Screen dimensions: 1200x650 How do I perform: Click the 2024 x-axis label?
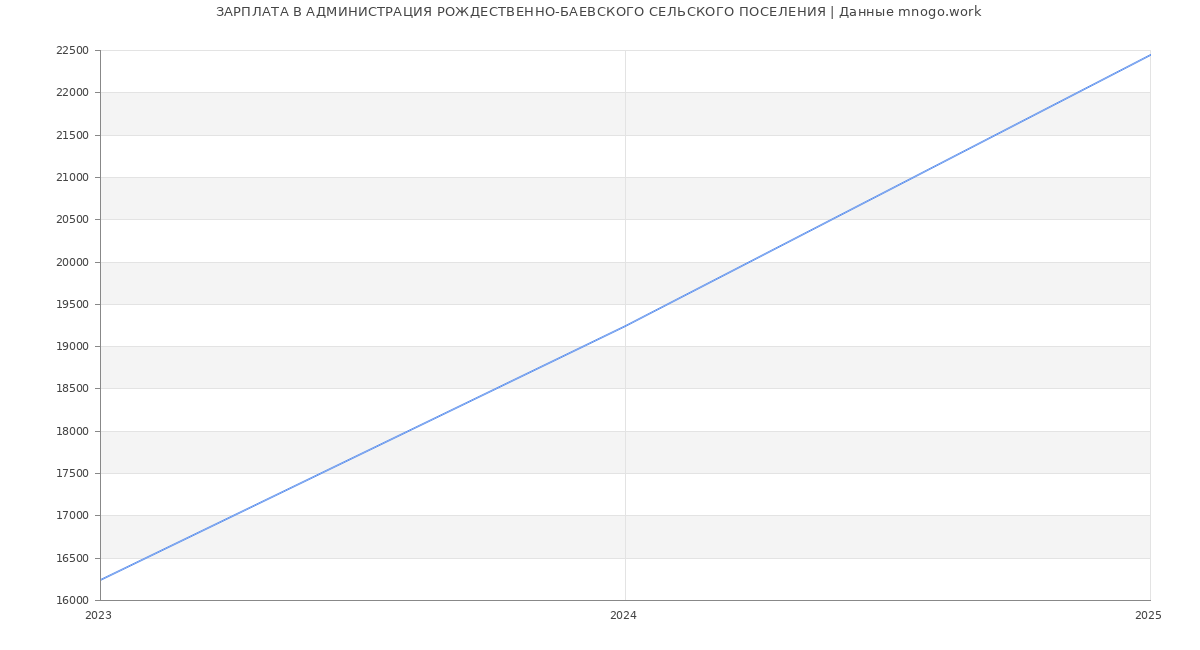pos(623,616)
